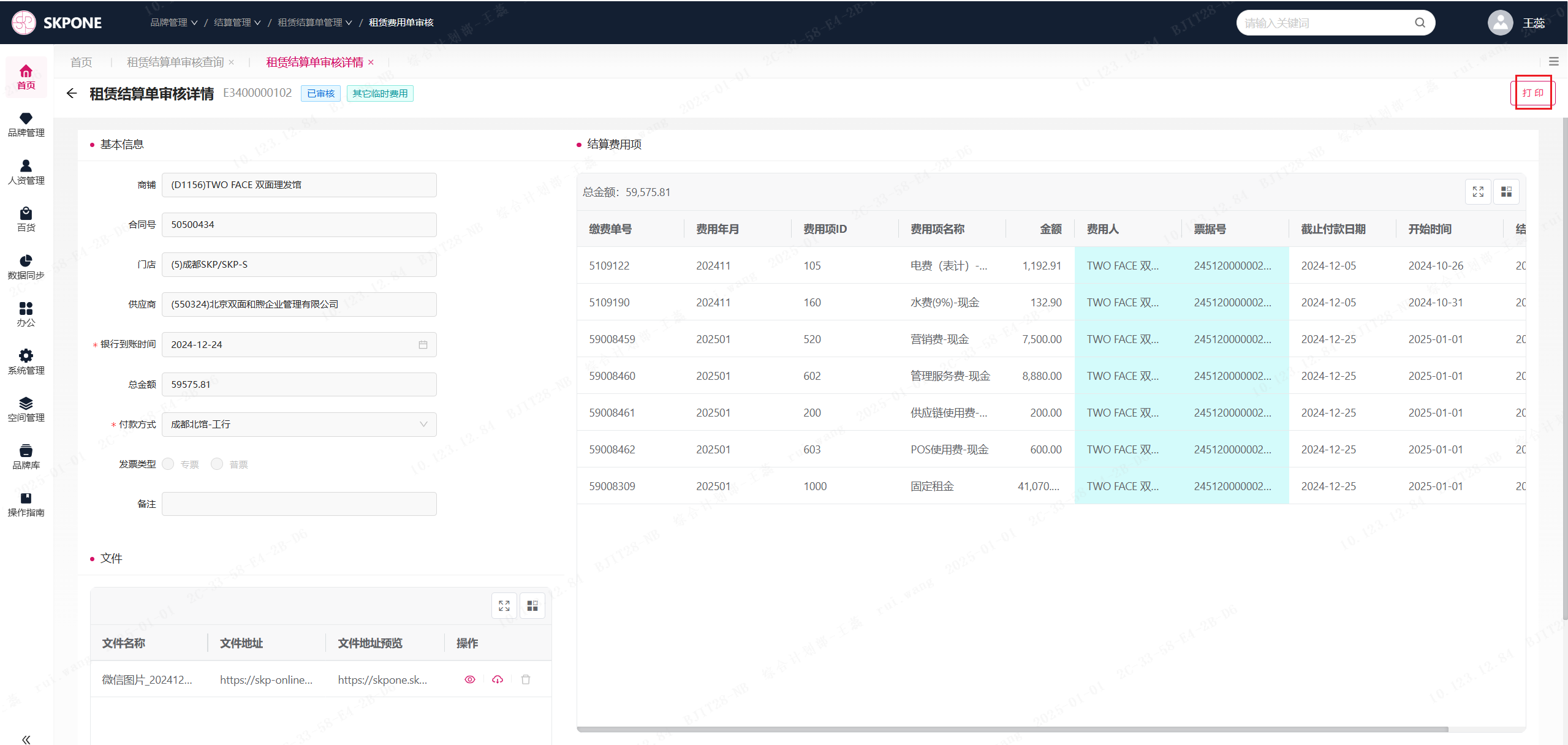Open 系统管理 in the sidebar
Screen dimensions: 1568x745
(26, 362)
